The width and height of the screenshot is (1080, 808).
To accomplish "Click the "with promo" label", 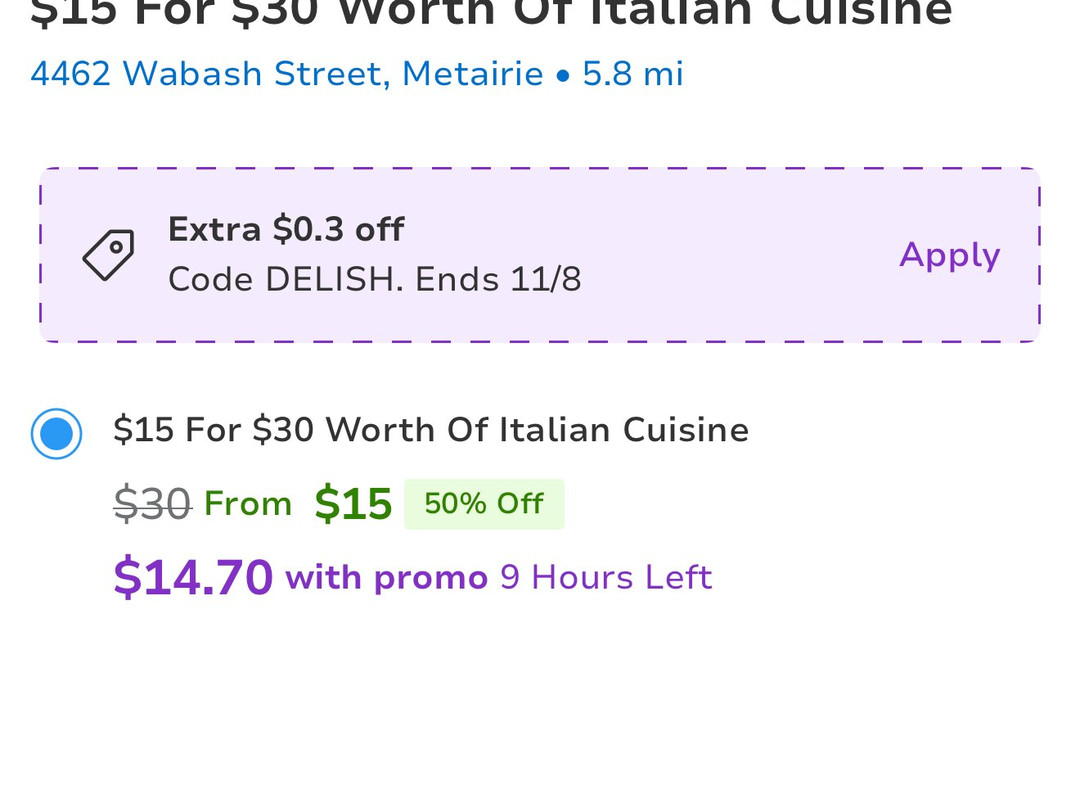I will pos(386,578).
